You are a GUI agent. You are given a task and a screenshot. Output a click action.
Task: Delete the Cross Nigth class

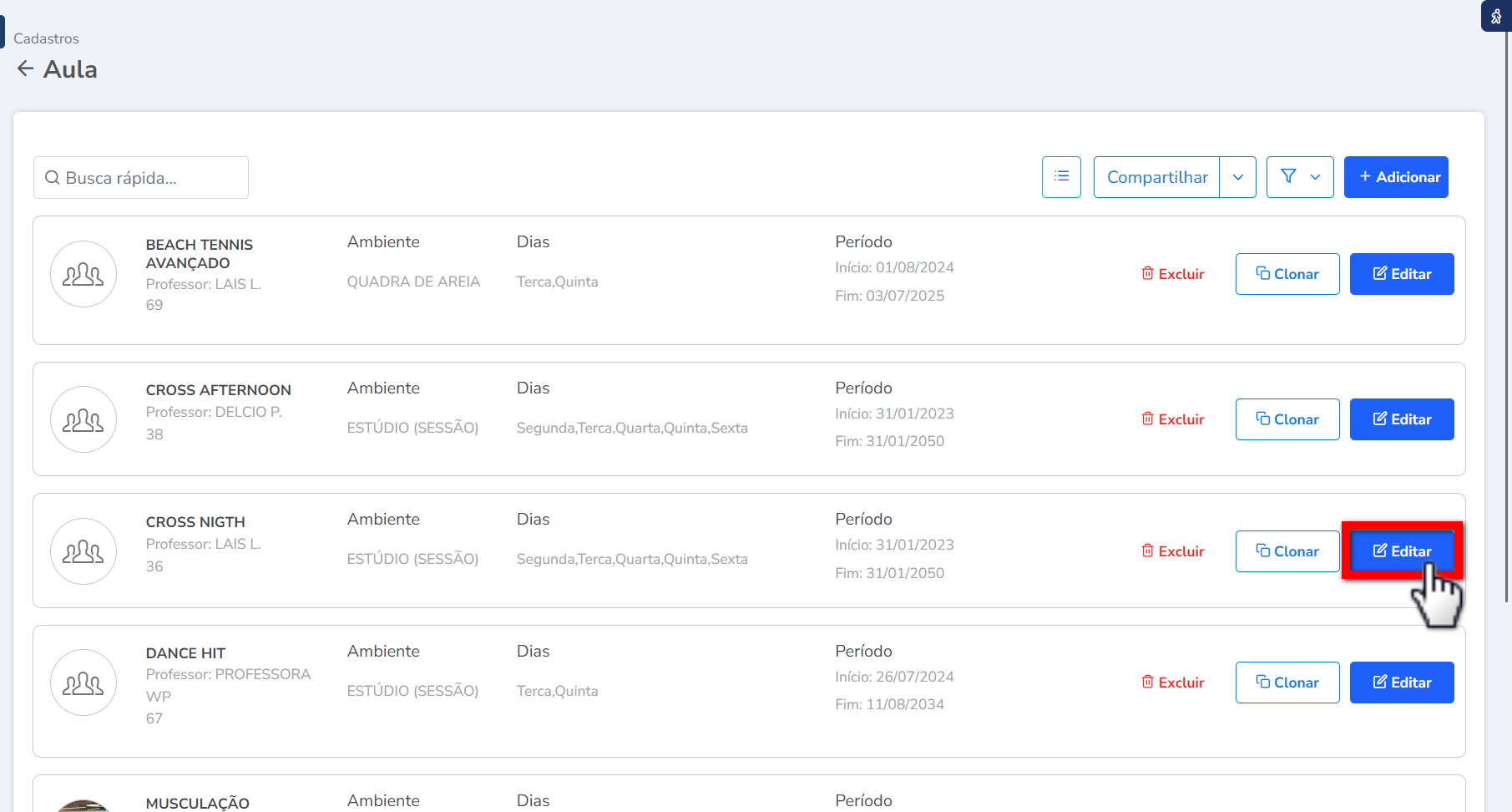click(x=1172, y=551)
